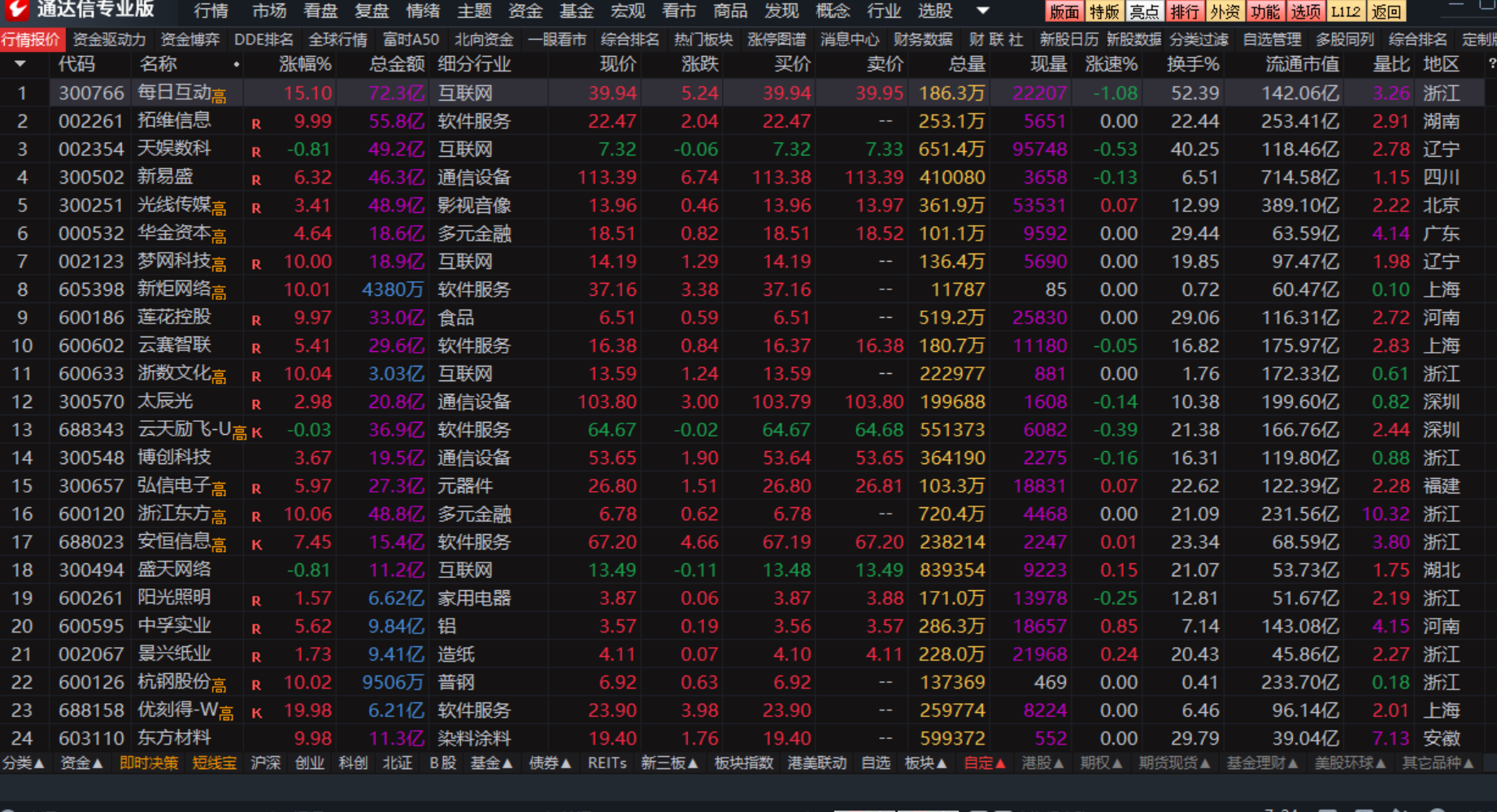Click the 短线宝 bottom tab
This screenshot has height=812, width=1497.
(x=215, y=762)
